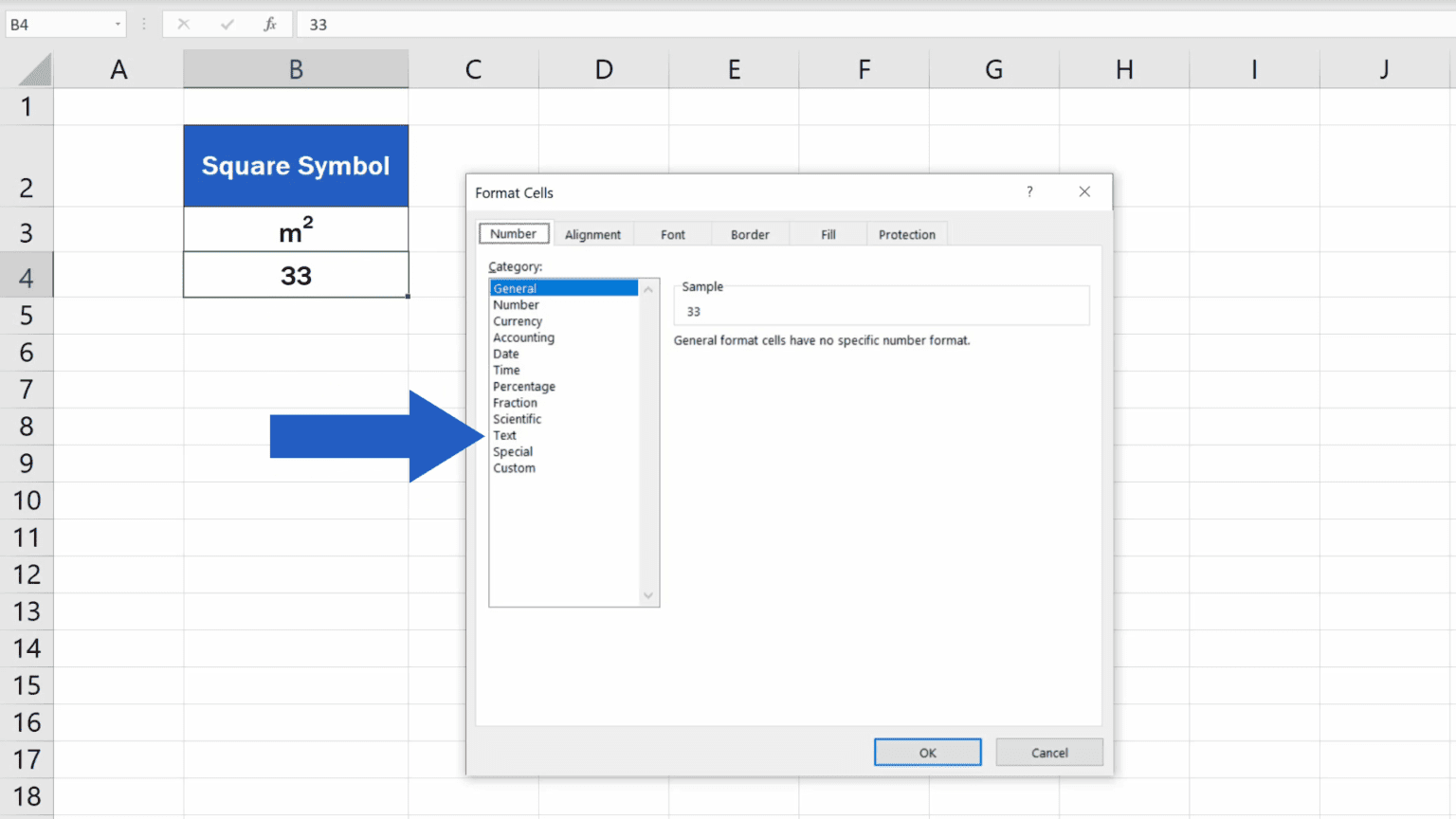Select the Custom number format category
1456x819 pixels.
pyautogui.click(x=514, y=467)
